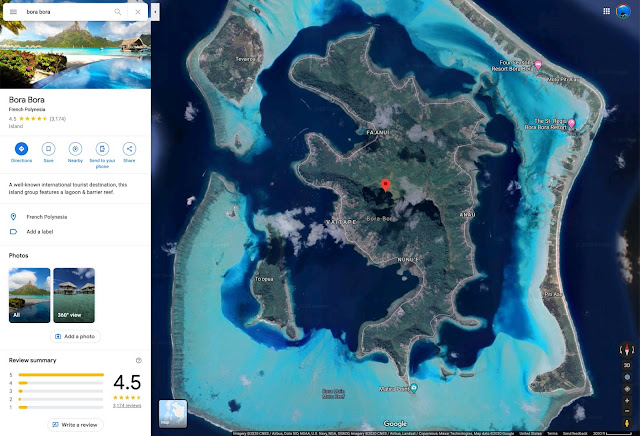Click the Faanui map label

378,132
